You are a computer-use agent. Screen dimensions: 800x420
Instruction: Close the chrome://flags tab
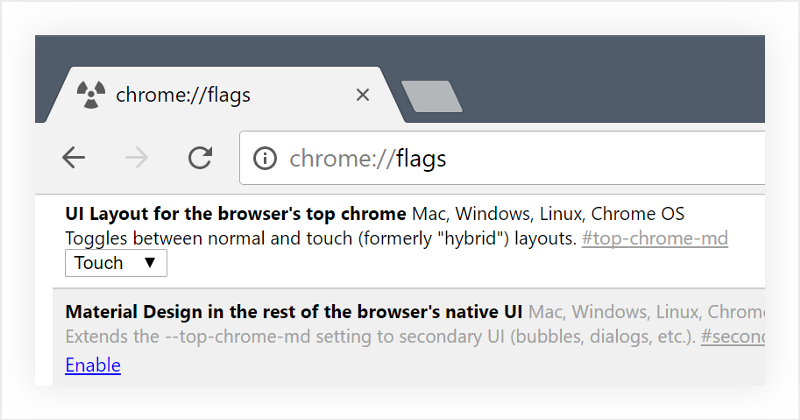[x=363, y=95]
